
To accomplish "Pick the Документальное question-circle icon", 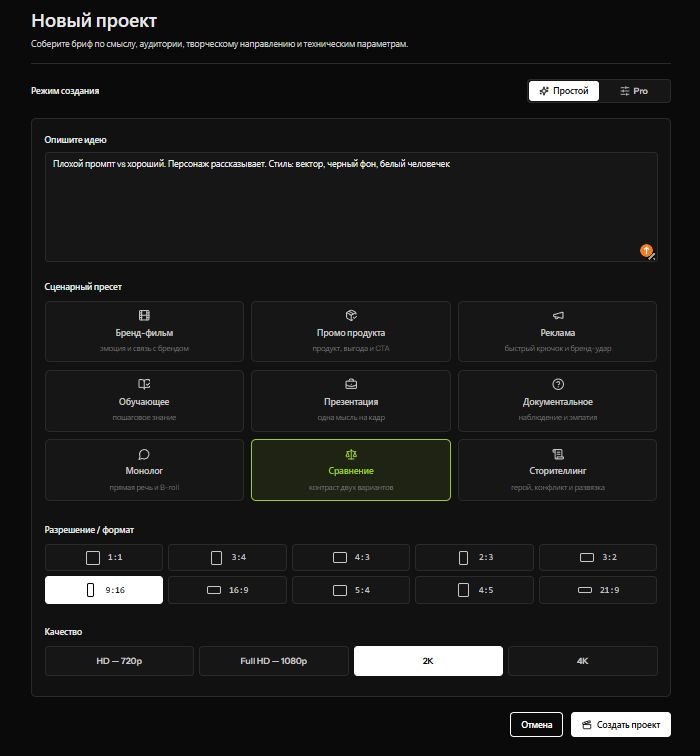I will tap(558, 384).
